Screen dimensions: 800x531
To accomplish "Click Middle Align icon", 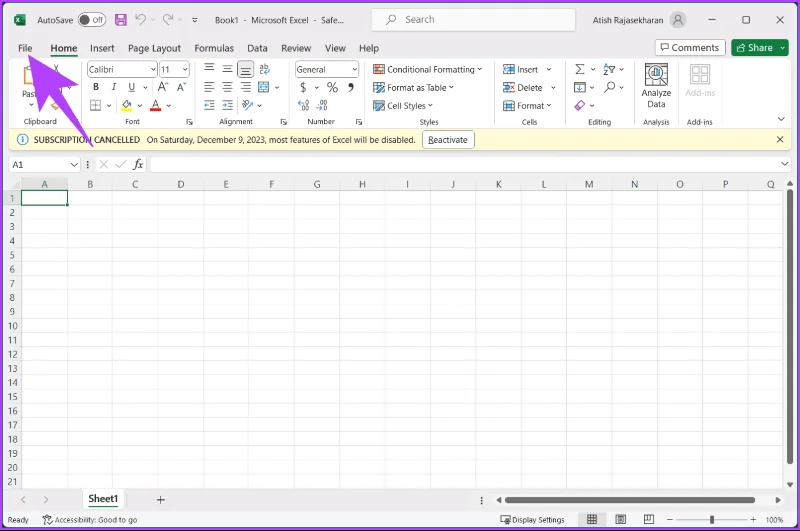I will click(x=228, y=69).
